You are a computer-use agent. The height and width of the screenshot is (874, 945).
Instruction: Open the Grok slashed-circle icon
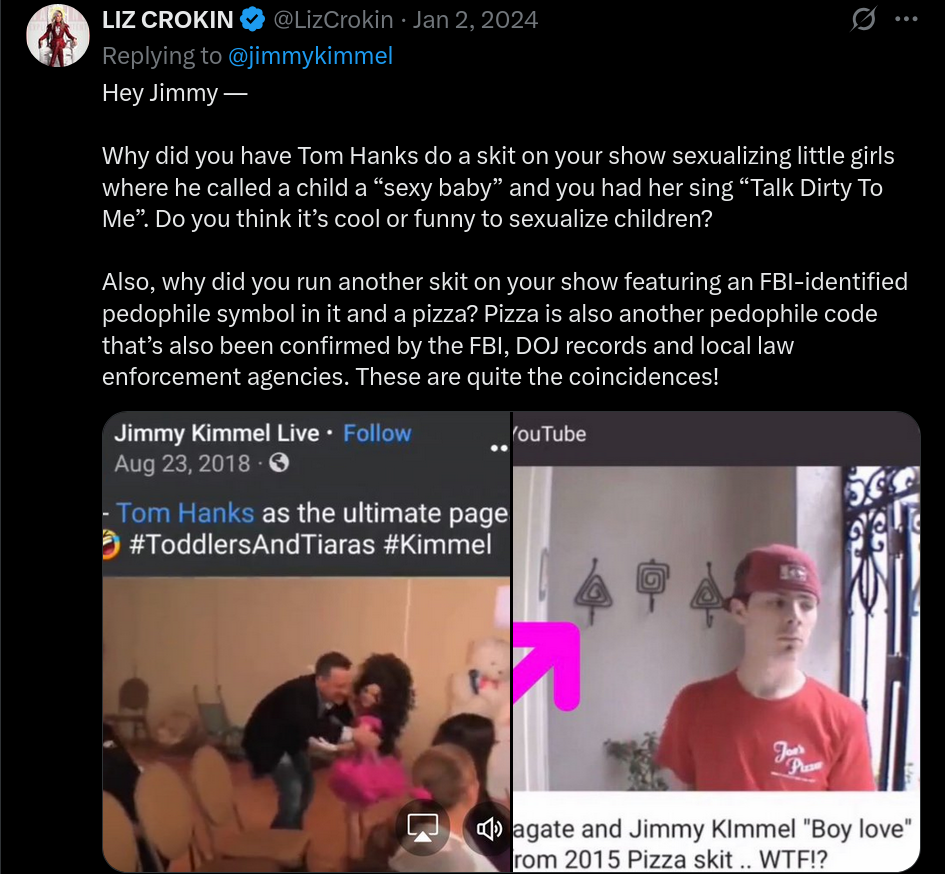click(863, 19)
